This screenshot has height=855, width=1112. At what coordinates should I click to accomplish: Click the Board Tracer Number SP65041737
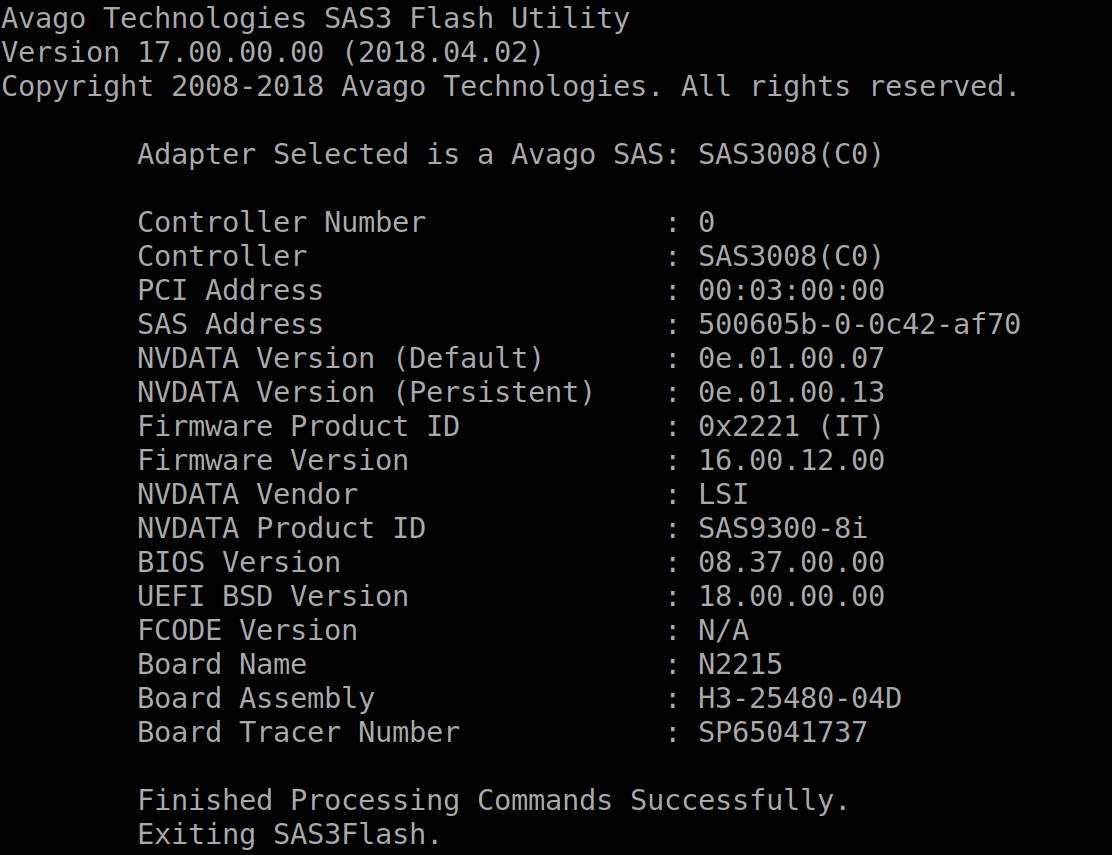(782, 732)
